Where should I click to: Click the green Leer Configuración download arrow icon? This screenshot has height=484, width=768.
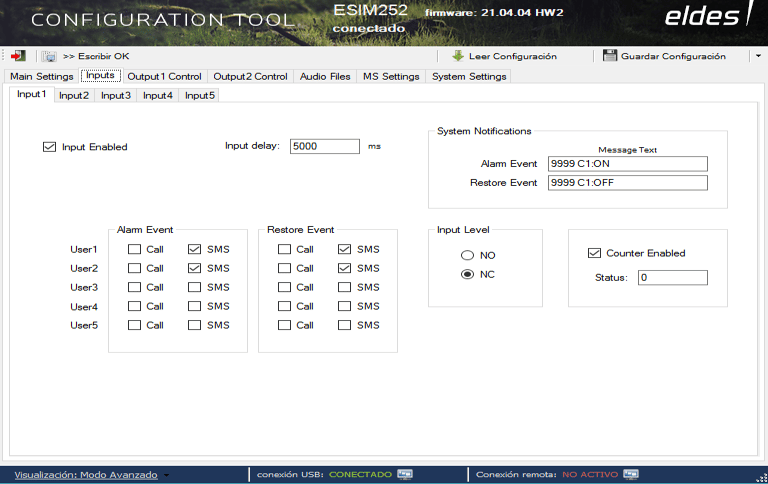tap(459, 56)
